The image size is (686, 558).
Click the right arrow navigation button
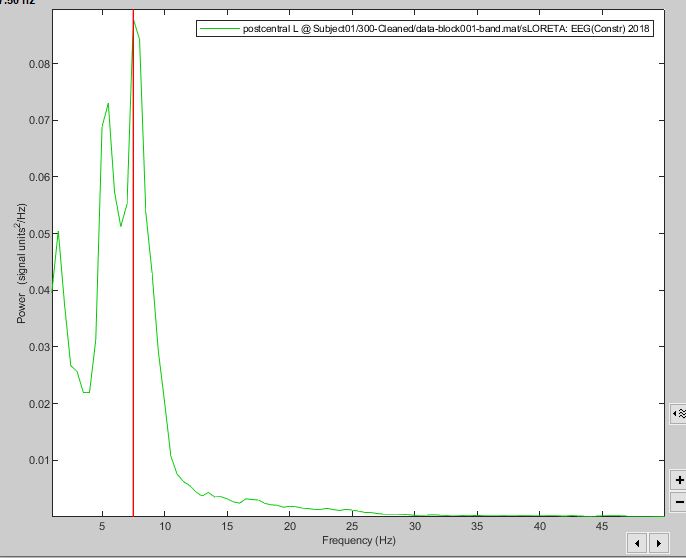click(x=659, y=543)
